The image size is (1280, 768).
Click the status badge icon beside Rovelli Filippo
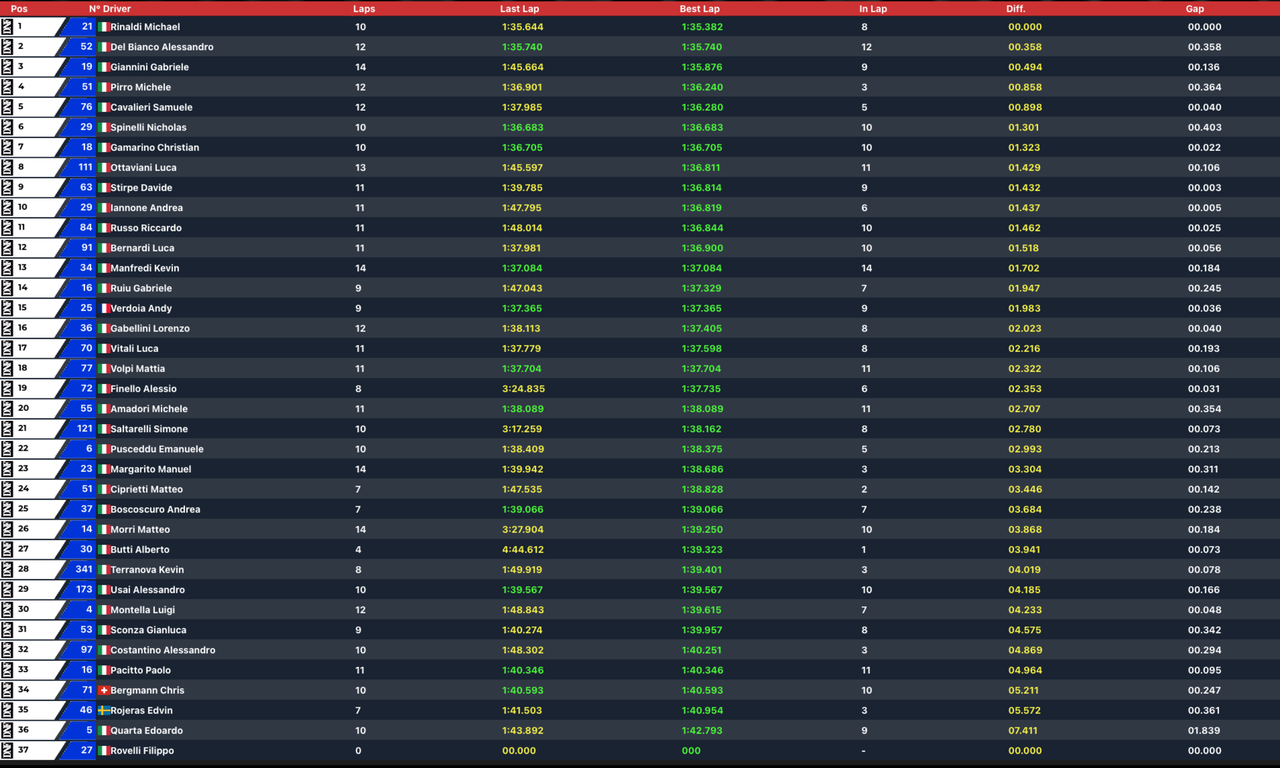tap(9, 750)
